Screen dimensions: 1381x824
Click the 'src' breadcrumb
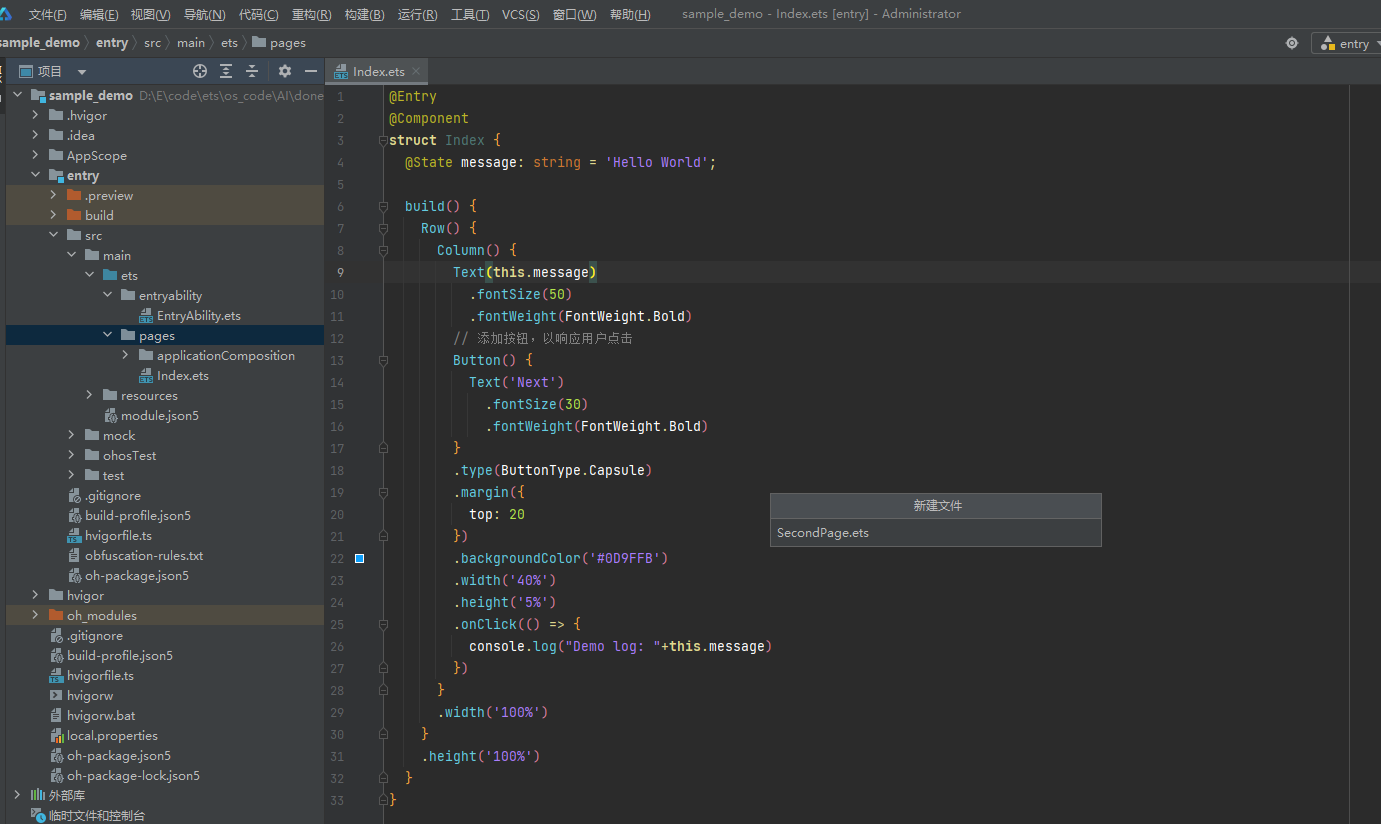pyautogui.click(x=152, y=43)
